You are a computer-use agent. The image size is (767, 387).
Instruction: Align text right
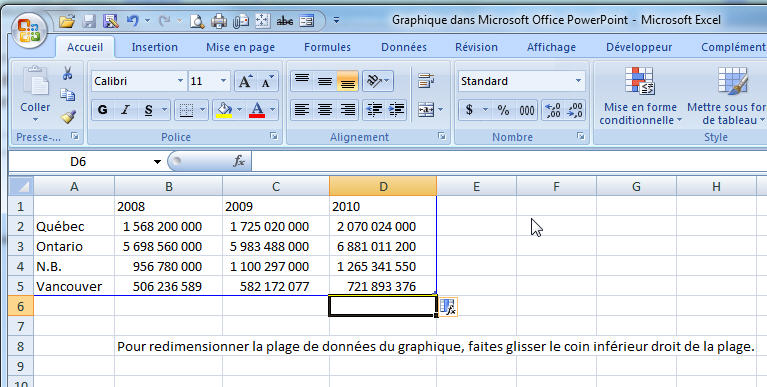(347, 110)
